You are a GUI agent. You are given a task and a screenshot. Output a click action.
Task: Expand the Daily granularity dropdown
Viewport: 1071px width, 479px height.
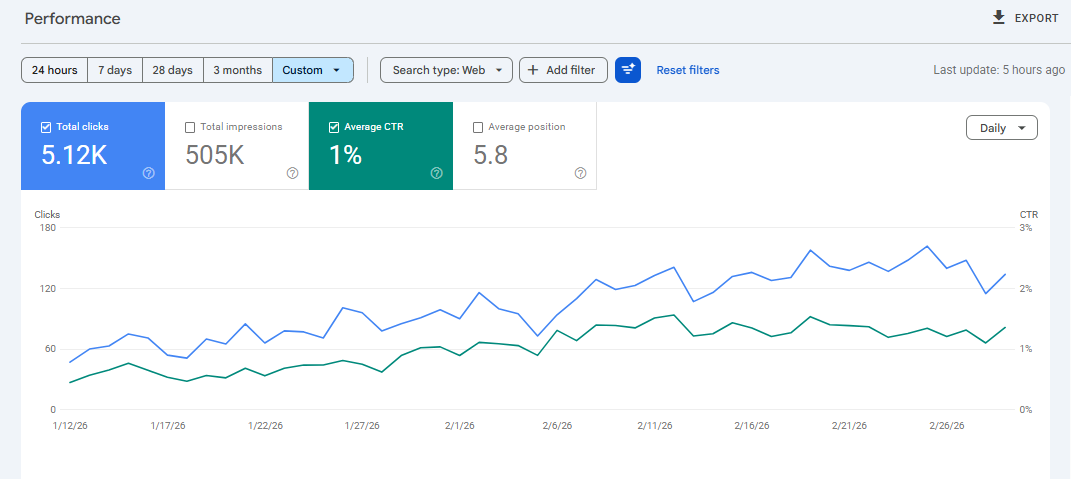[x=1002, y=128]
